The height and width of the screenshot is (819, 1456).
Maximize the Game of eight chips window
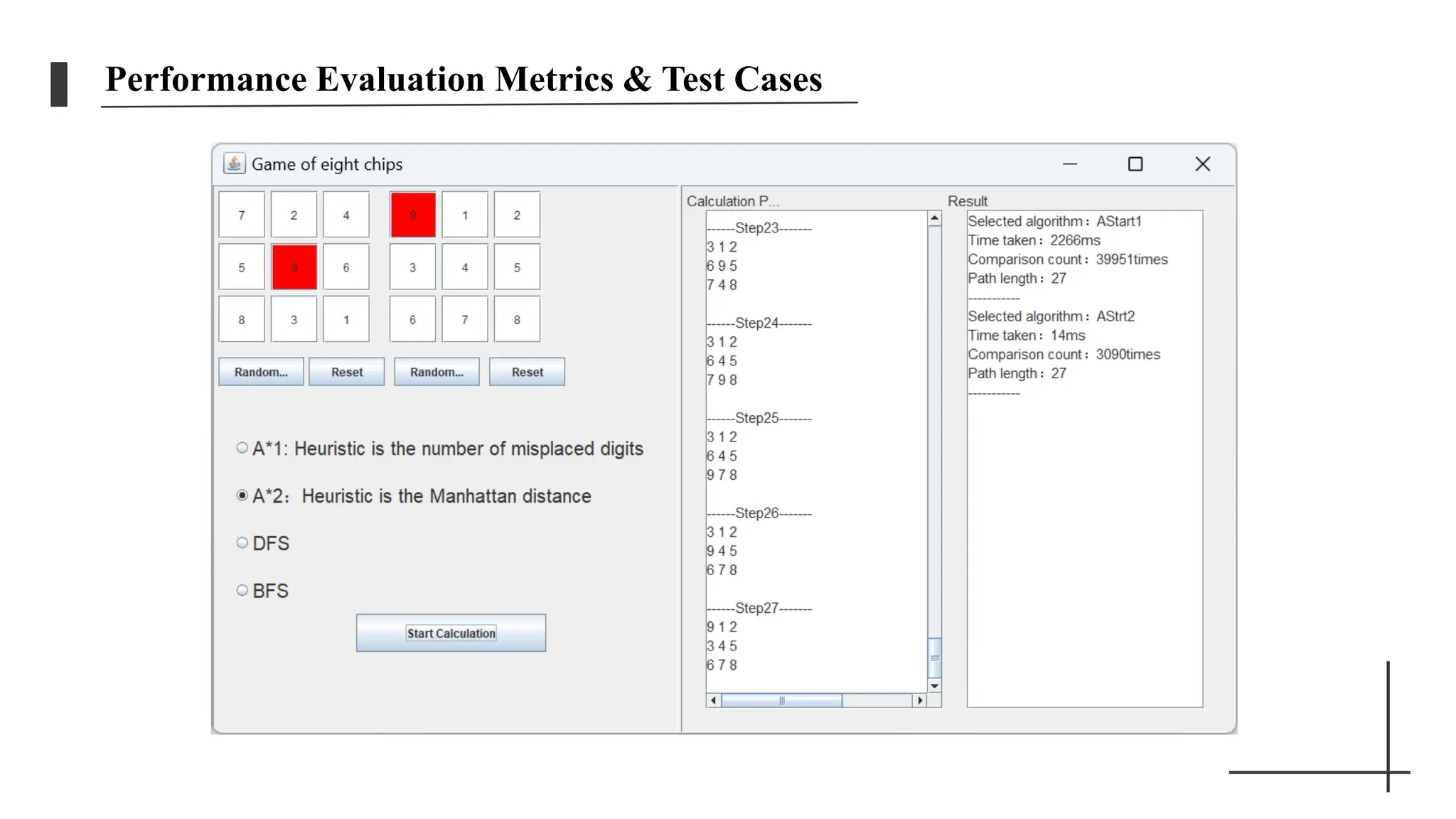1135,164
